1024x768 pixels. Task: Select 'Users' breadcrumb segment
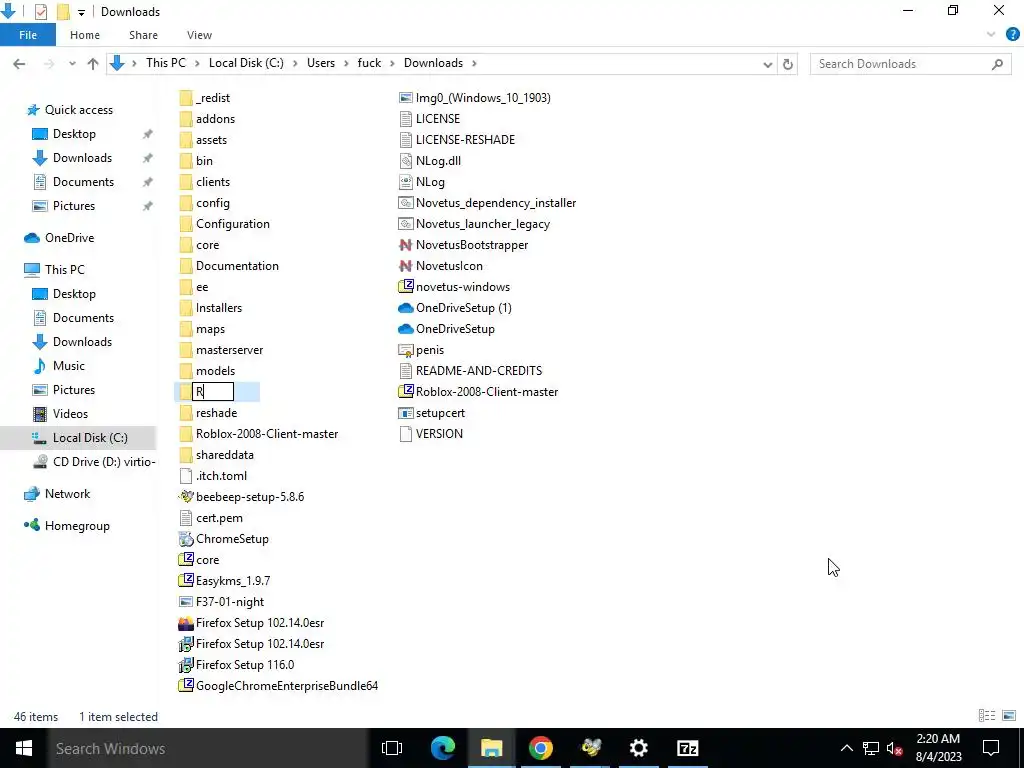[321, 63]
